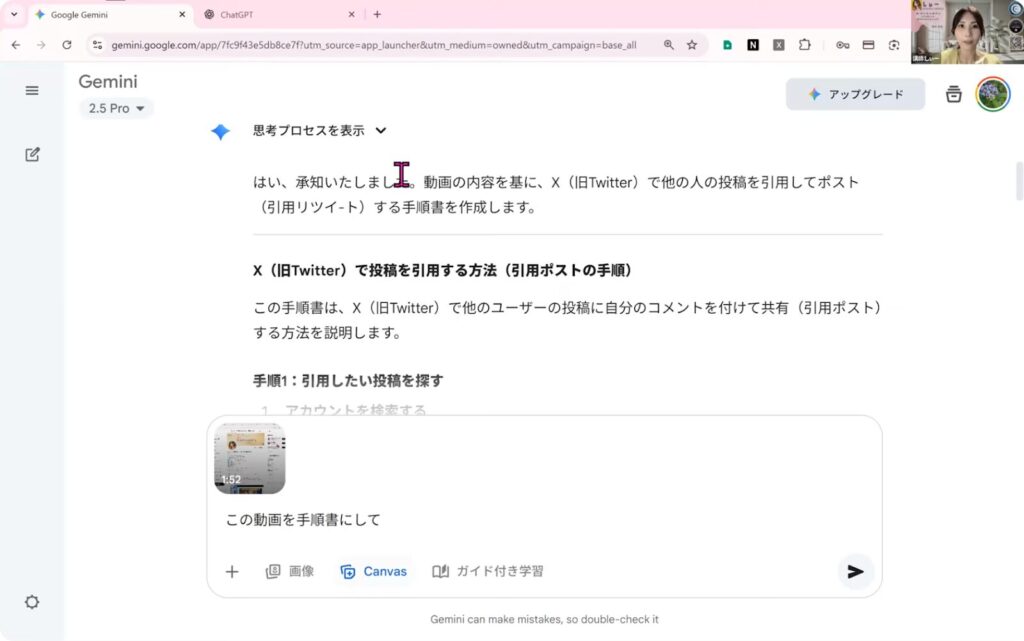This screenshot has height=641, width=1024.
Task: Click the アップグレード upgrade button
Action: pos(855,94)
